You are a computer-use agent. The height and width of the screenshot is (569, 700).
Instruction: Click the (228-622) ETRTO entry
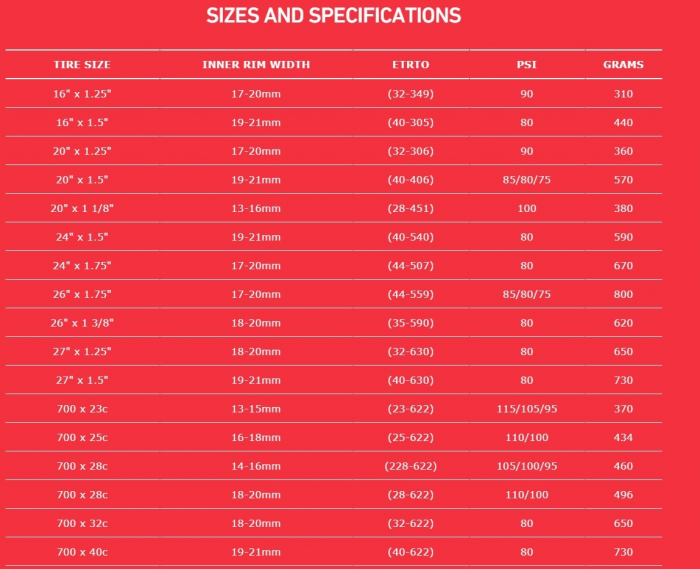point(410,466)
